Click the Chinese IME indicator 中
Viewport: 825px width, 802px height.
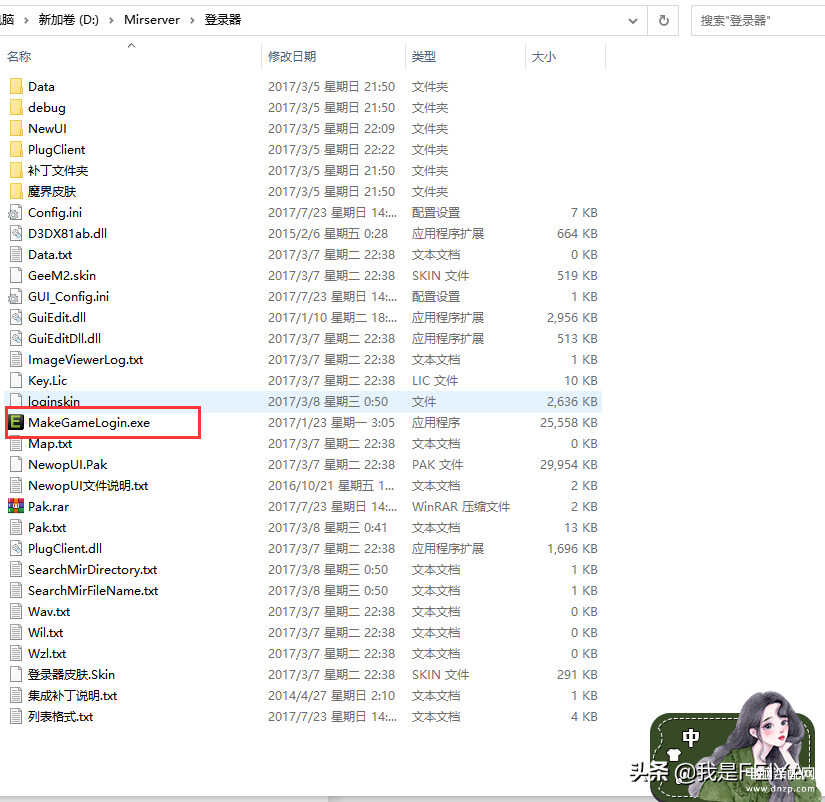tap(691, 737)
